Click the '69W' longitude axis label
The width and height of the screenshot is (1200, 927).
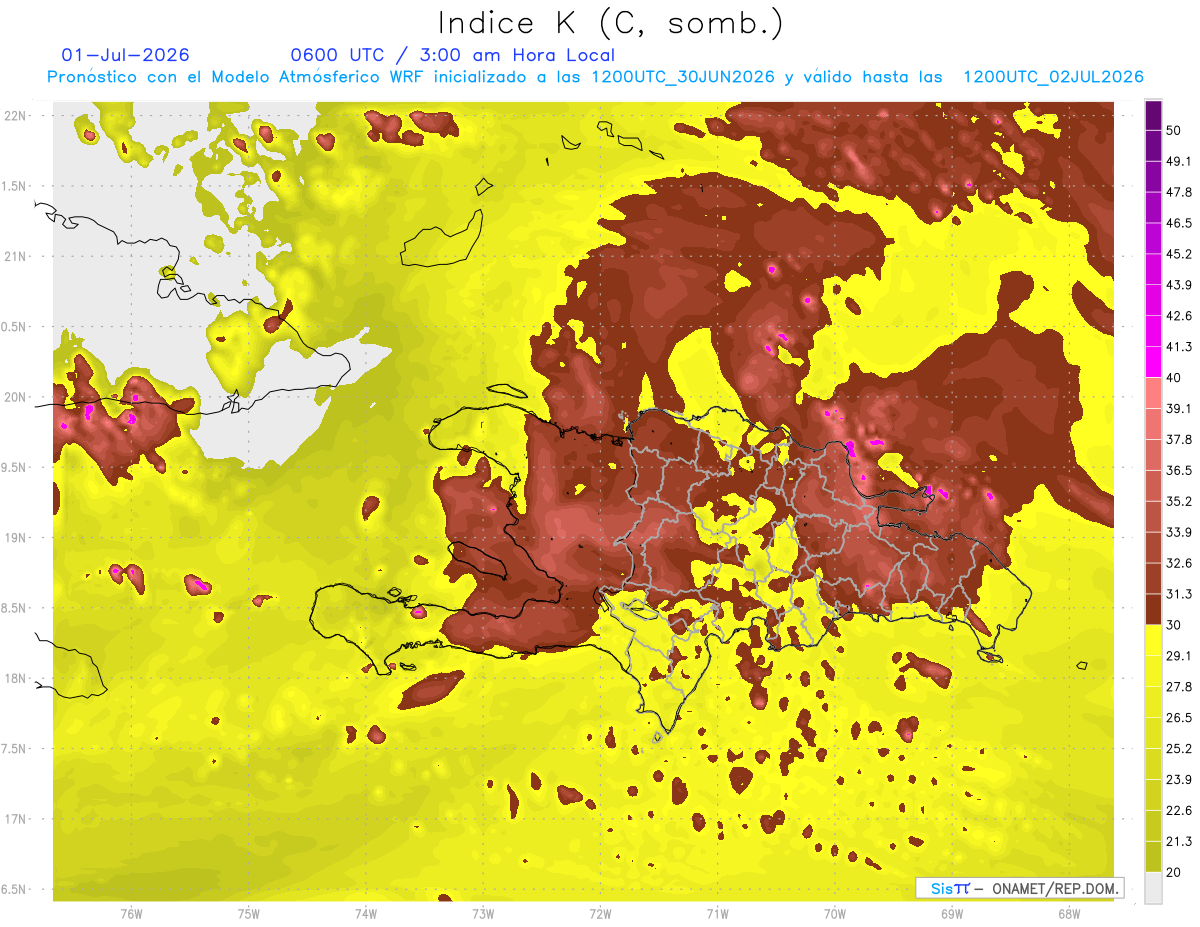pyautogui.click(x=951, y=914)
